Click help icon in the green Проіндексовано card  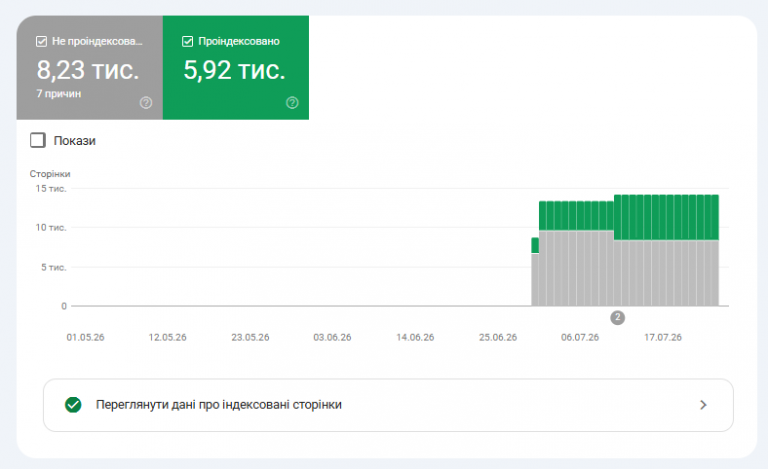click(292, 103)
